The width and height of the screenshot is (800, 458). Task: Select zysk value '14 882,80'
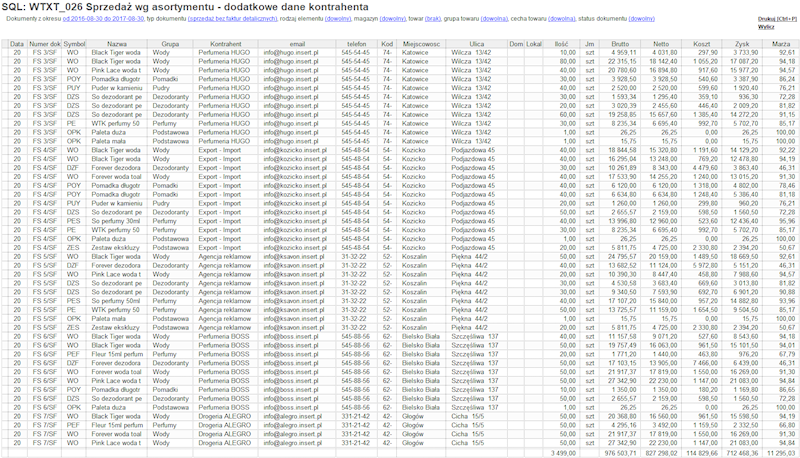[743, 301]
